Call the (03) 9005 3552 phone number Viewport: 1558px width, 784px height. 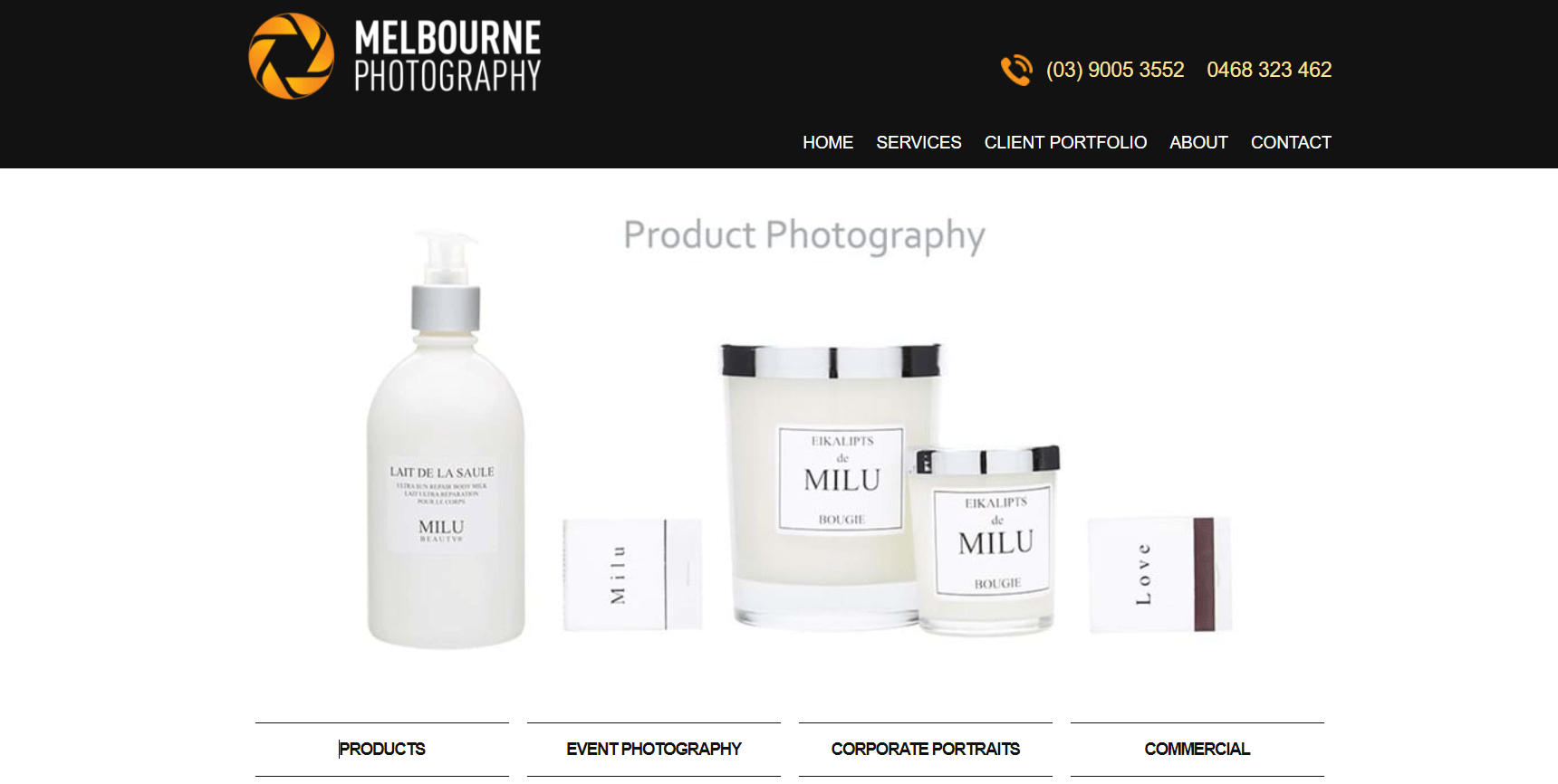click(x=1115, y=70)
